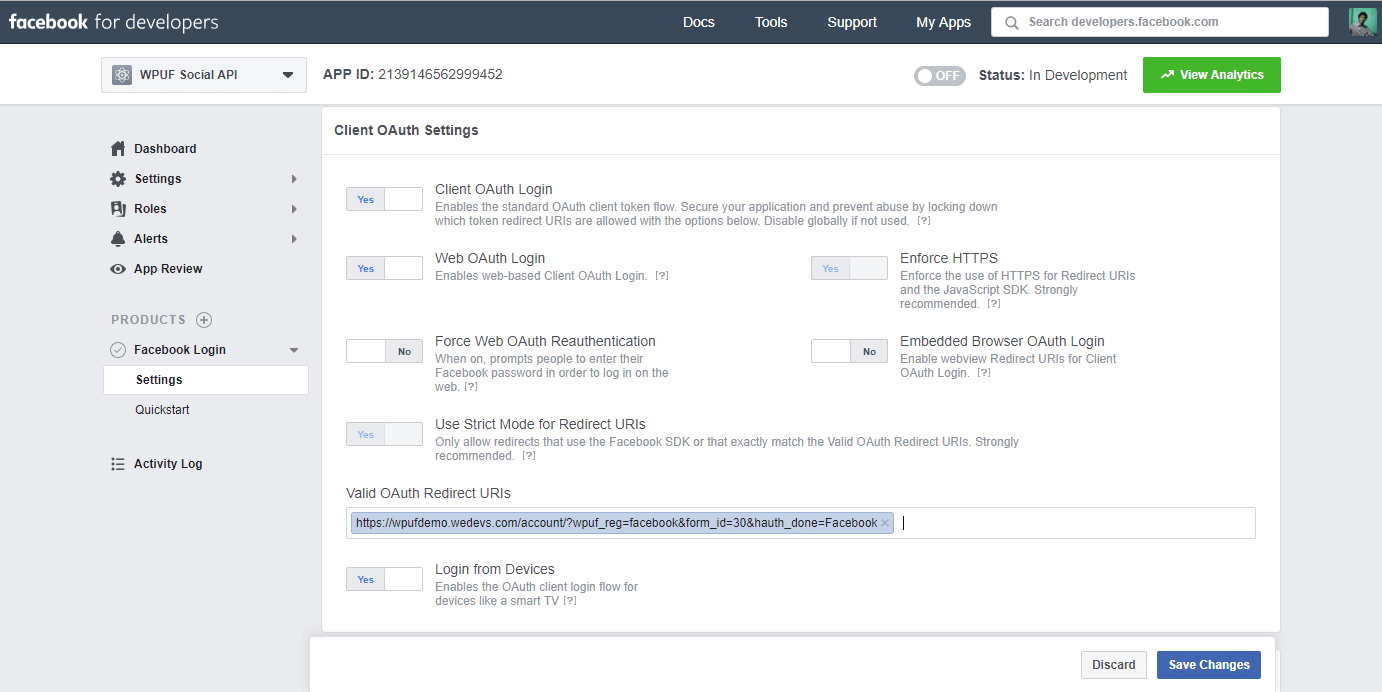Open help for Force Web OAuth Reauthentication
This screenshot has height=692, width=1382.
pos(471,387)
